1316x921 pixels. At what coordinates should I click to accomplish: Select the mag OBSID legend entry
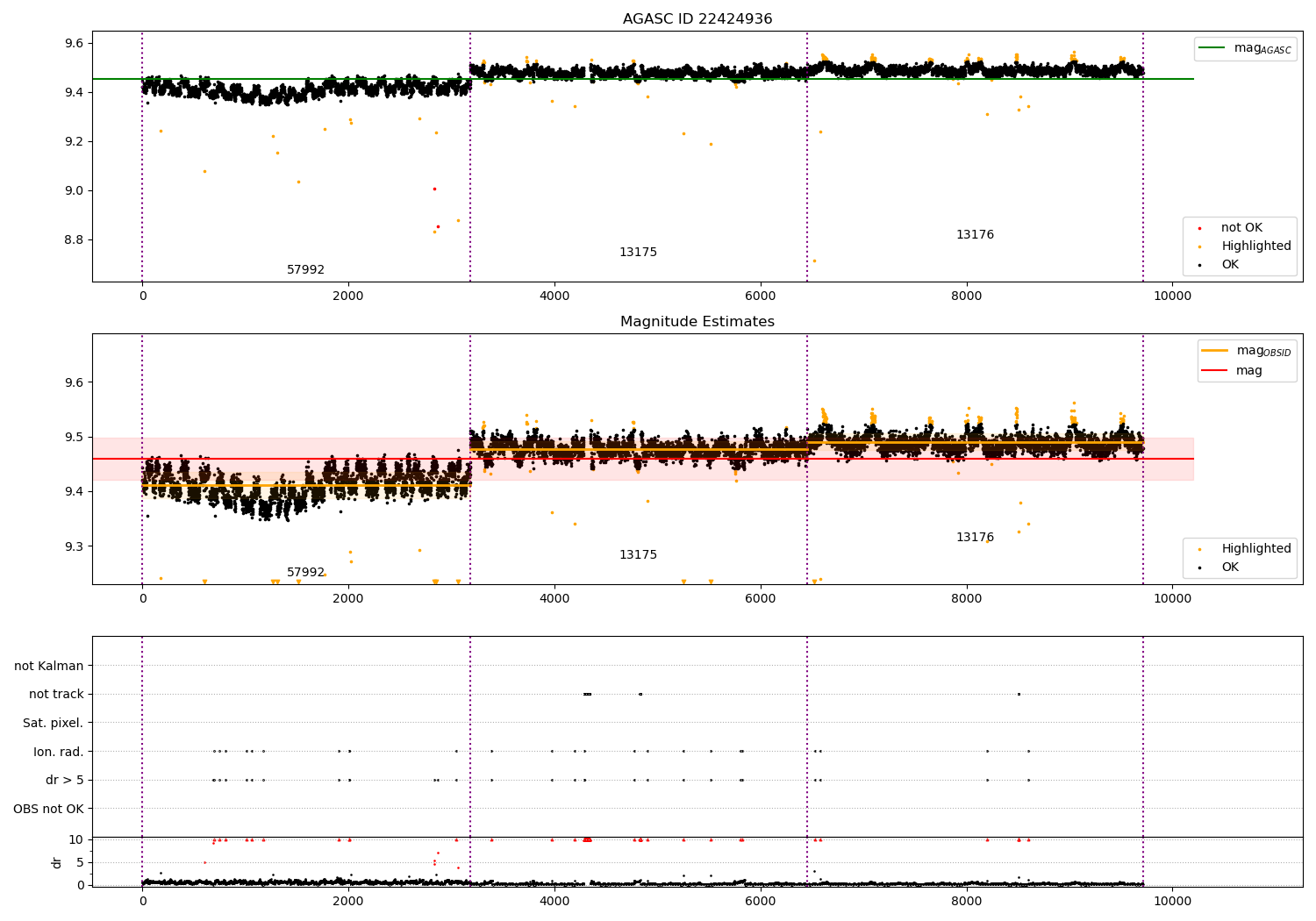(1263, 351)
